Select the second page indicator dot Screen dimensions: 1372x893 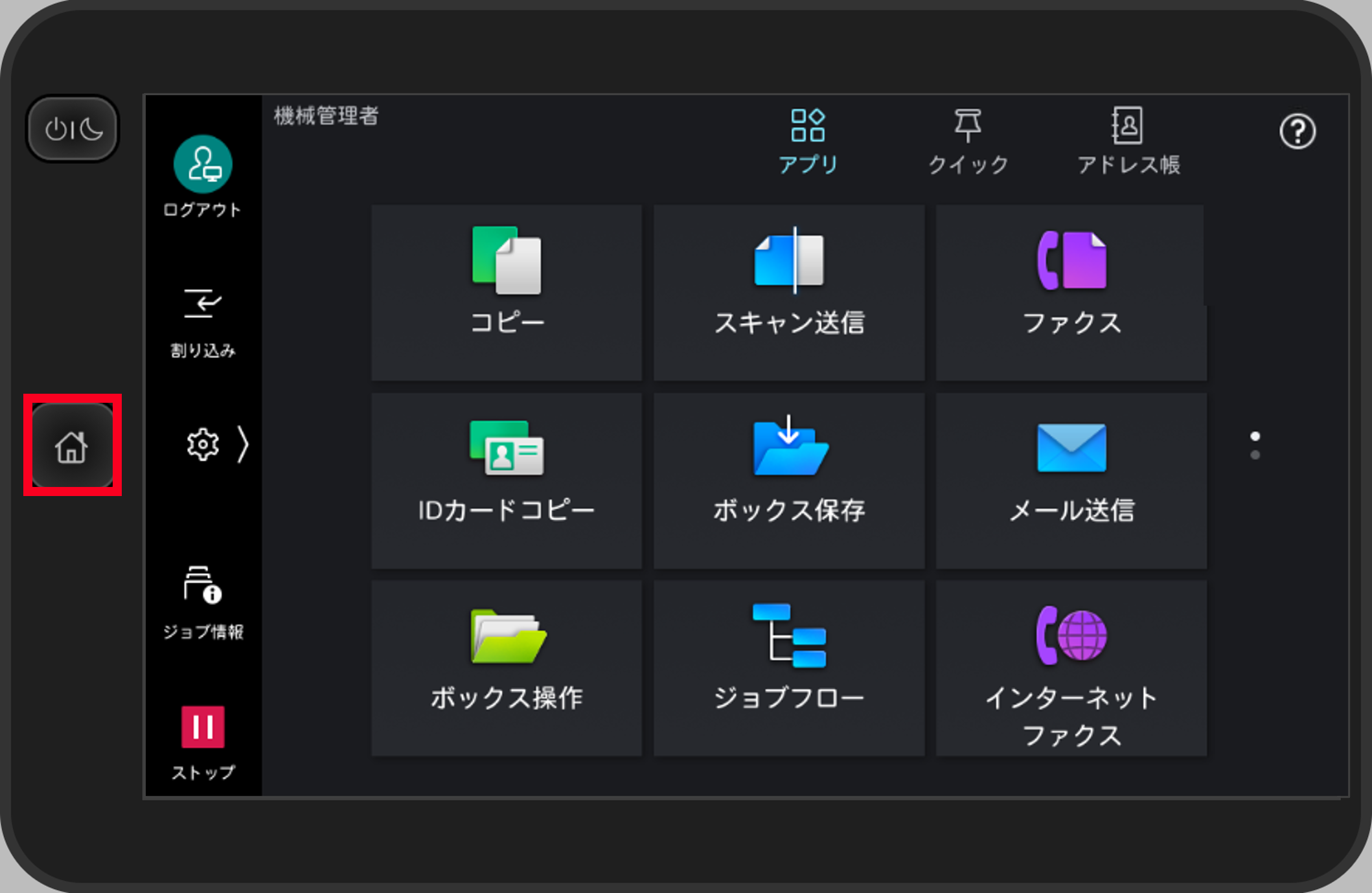coord(1255,455)
